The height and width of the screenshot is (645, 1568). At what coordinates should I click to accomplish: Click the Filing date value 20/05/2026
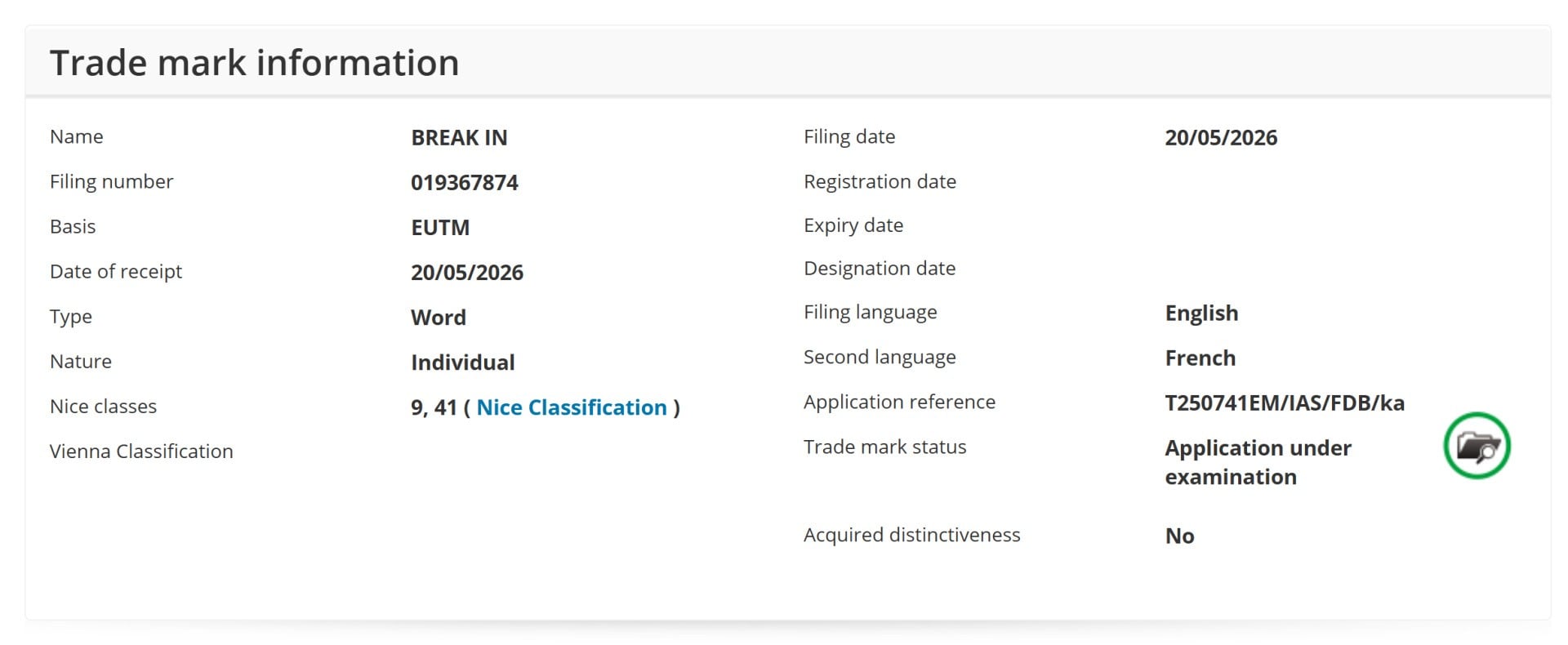click(x=1221, y=138)
